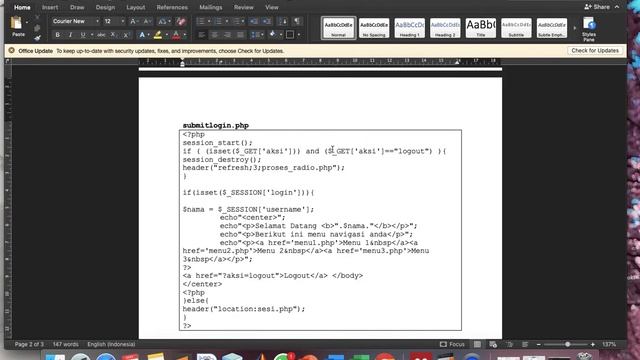Open the View tab
The height and width of the screenshot is (360, 640).
click(x=271, y=7)
